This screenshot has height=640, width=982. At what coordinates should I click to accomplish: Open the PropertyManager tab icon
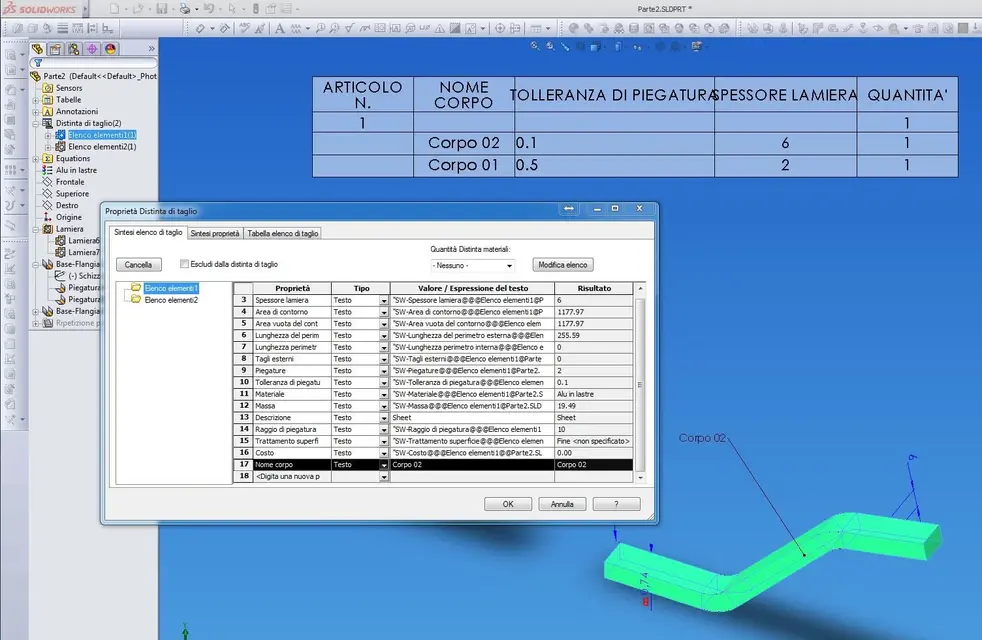56,48
